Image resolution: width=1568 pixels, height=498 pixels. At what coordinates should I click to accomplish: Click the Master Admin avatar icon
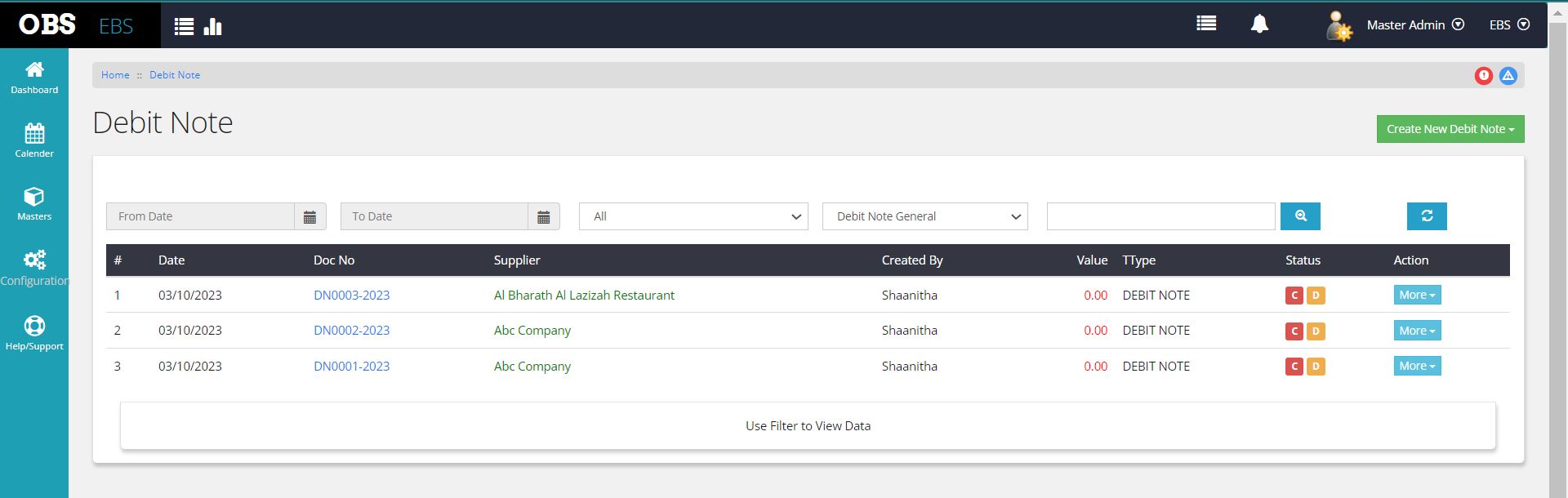tap(1339, 25)
